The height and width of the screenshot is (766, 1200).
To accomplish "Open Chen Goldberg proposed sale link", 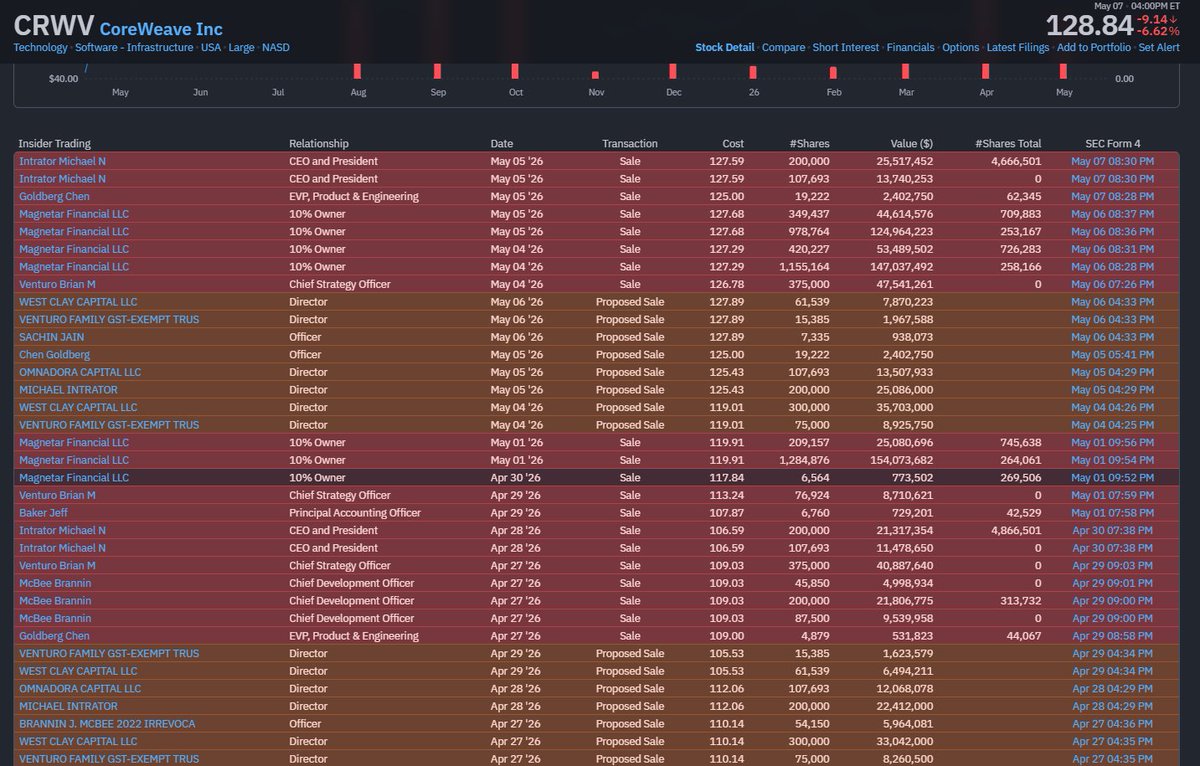I will coord(54,355).
